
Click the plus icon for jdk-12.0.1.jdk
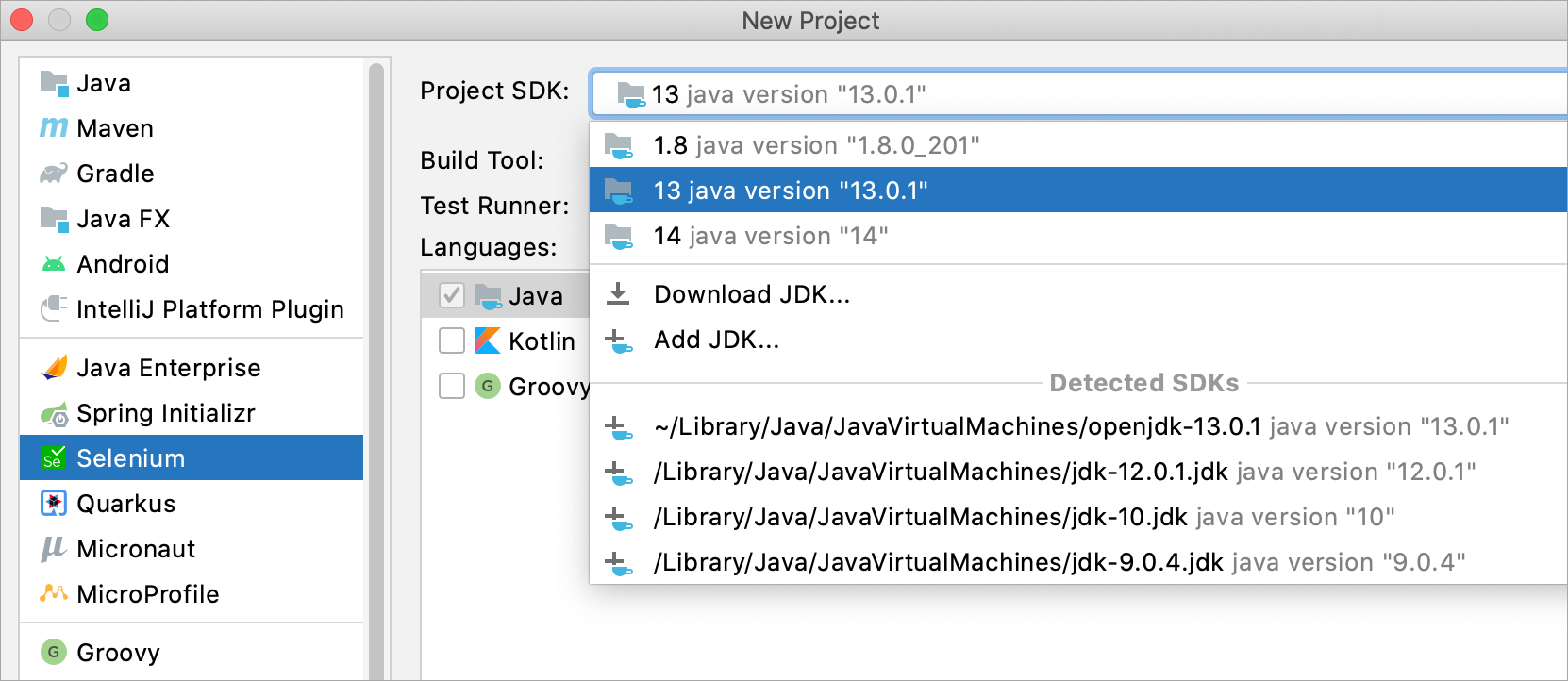(x=618, y=473)
